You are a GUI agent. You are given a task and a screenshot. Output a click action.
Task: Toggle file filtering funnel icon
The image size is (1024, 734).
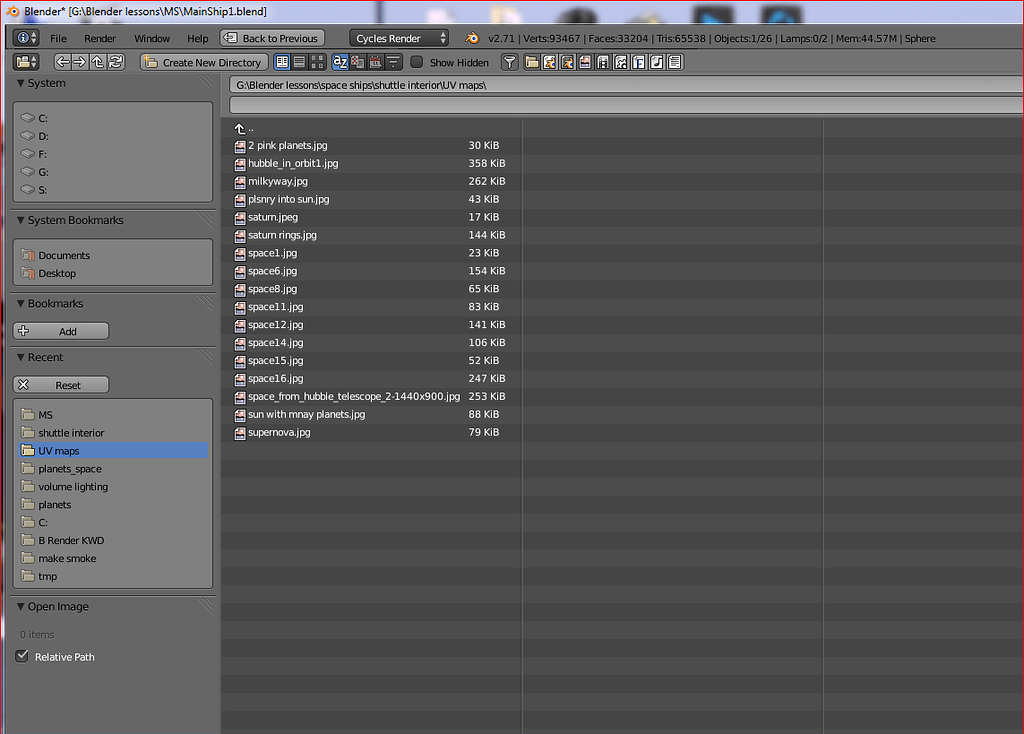(x=509, y=62)
